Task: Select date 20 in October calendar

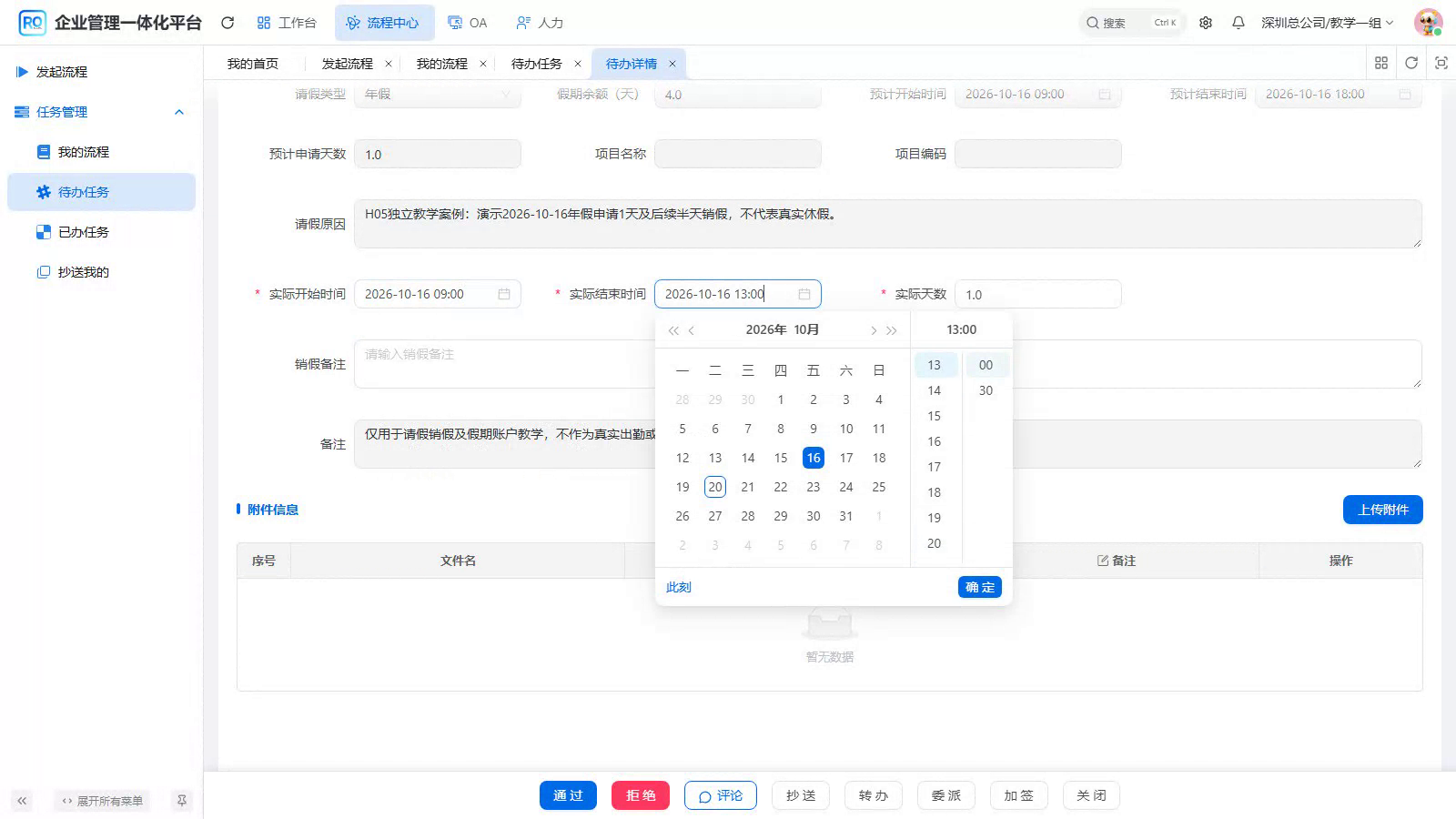Action: [x=715, y=487]
